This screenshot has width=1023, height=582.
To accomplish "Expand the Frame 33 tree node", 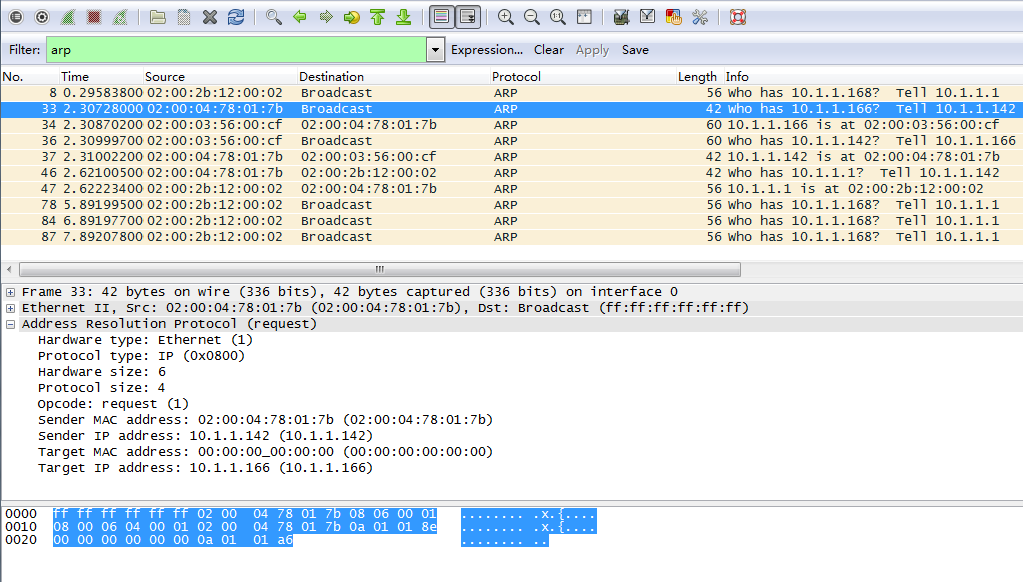I will point(10,292).
